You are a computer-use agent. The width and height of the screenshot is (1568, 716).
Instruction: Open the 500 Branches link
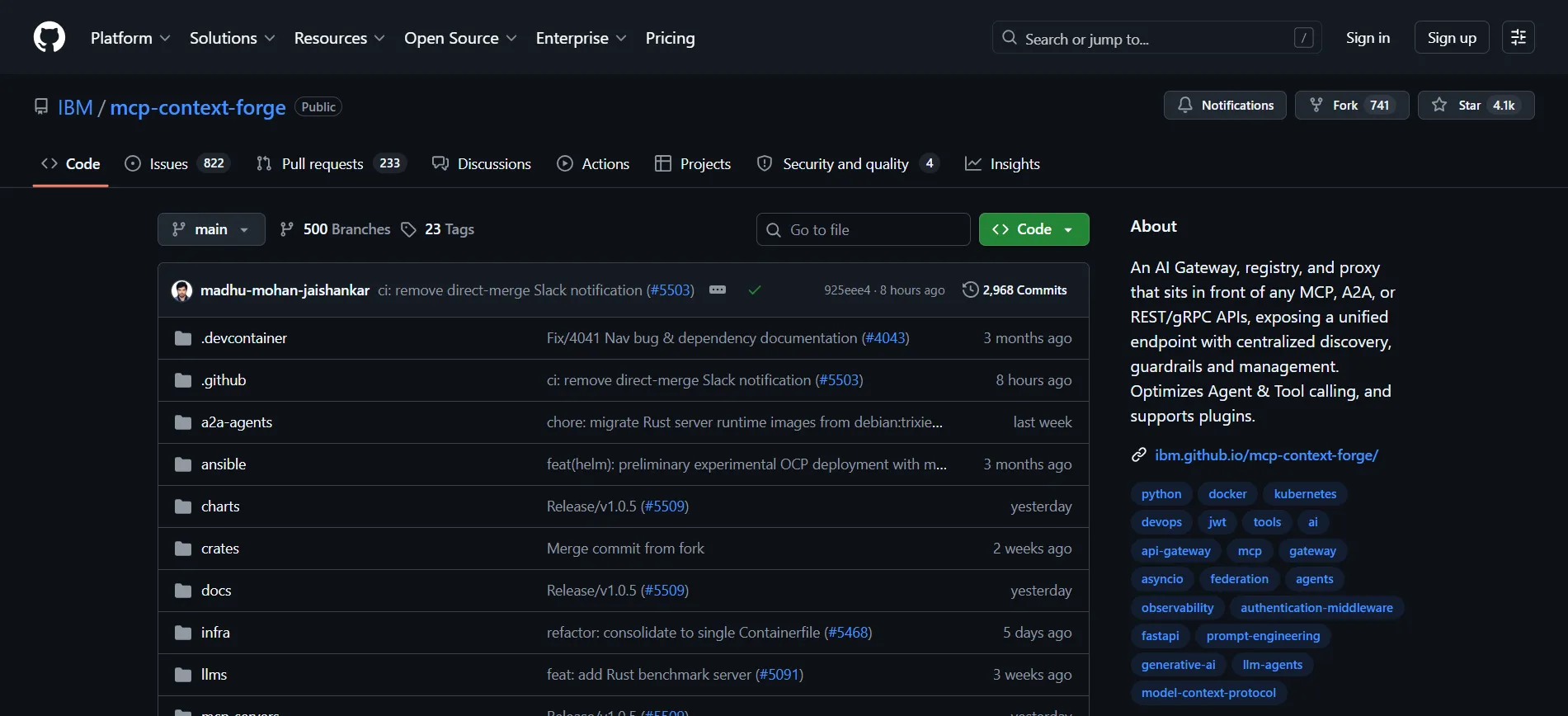click(x=335, y=229)
